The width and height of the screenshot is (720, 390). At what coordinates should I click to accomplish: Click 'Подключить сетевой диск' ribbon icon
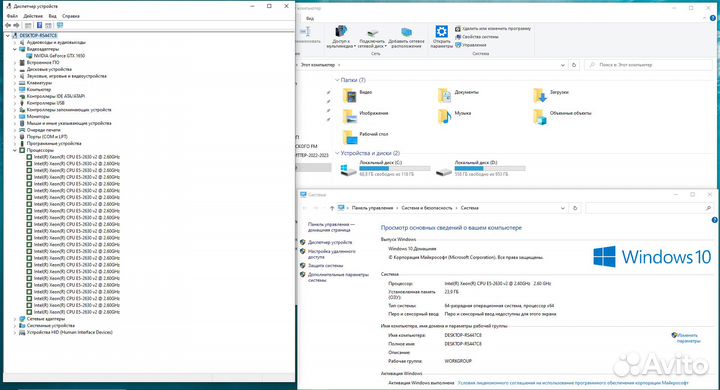click(x=372, y=38)
